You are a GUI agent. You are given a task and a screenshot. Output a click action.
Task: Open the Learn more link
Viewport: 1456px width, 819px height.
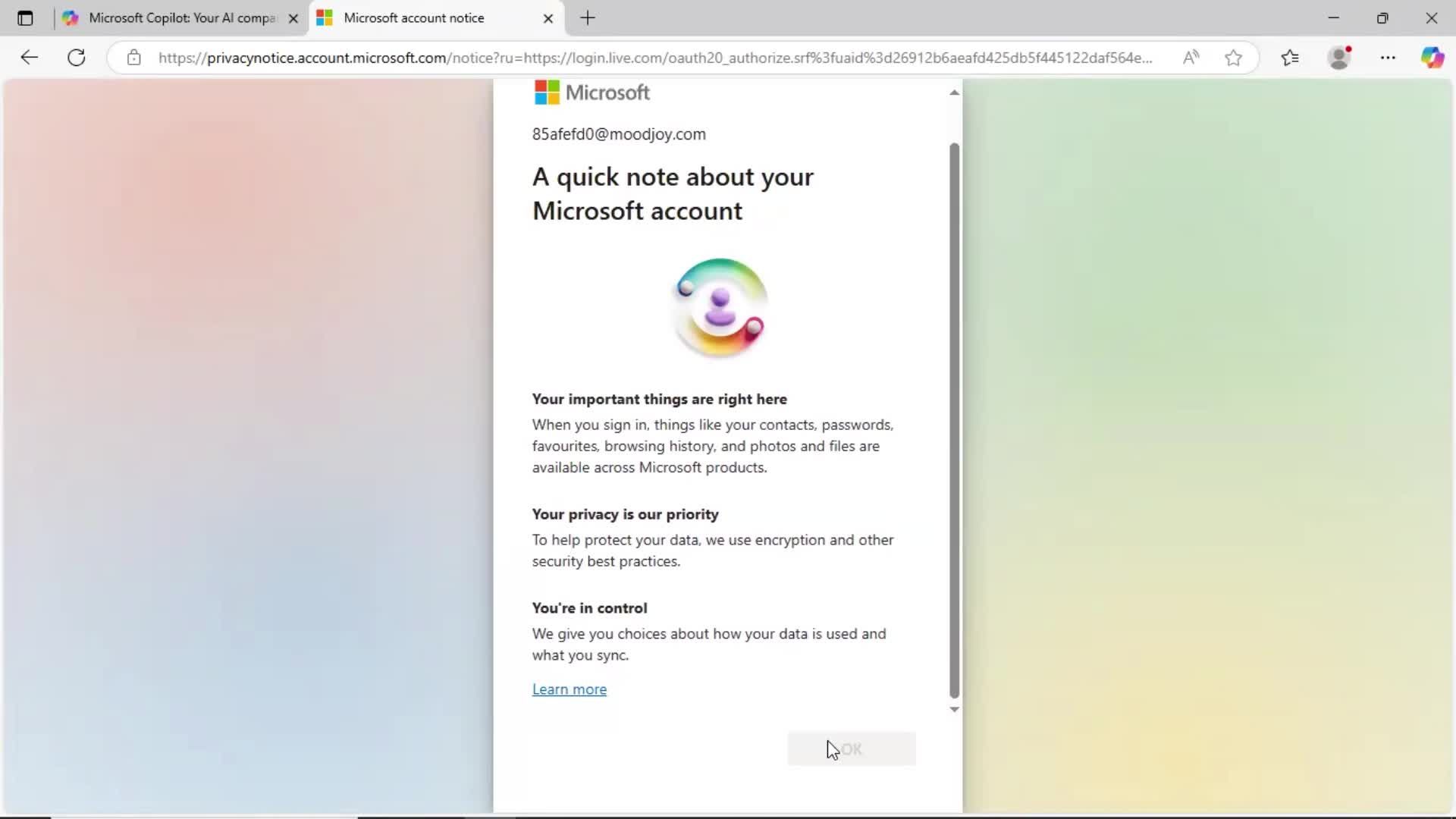tap(570, 689)
